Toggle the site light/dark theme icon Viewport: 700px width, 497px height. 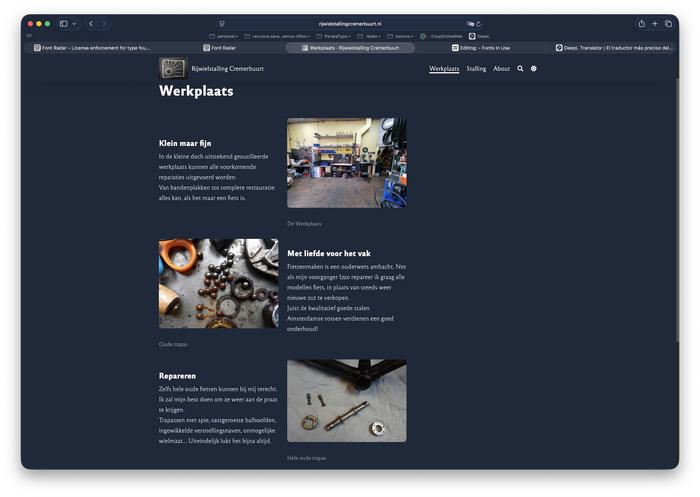[x=533, y=68]
